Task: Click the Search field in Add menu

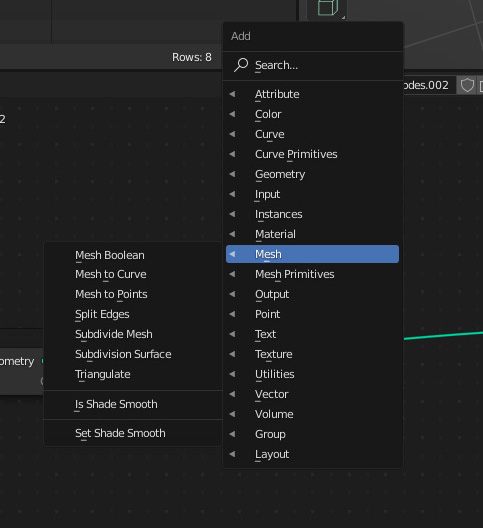Action: (313, 65)
